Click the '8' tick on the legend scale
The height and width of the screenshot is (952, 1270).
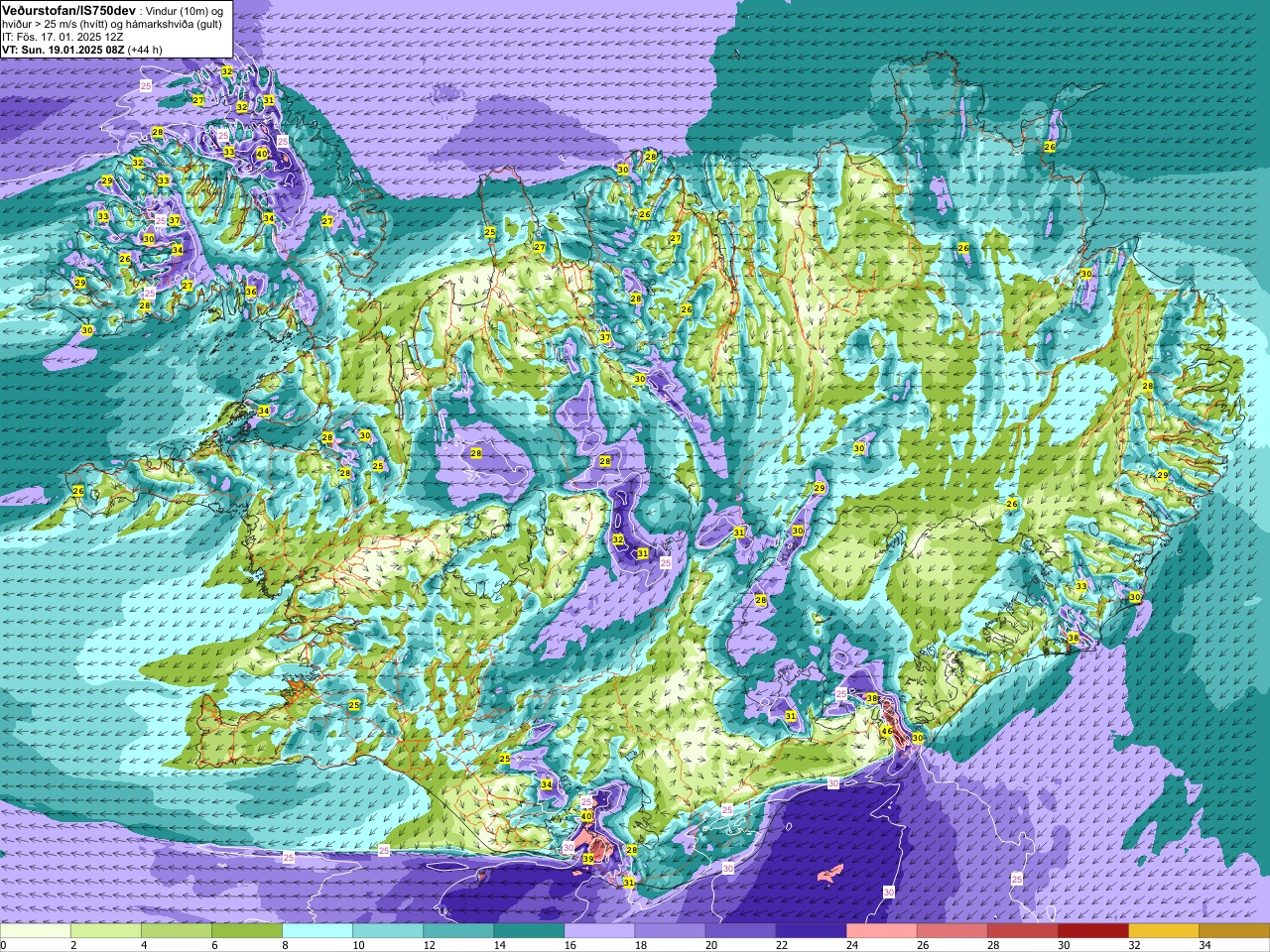[x=283, y=945]
